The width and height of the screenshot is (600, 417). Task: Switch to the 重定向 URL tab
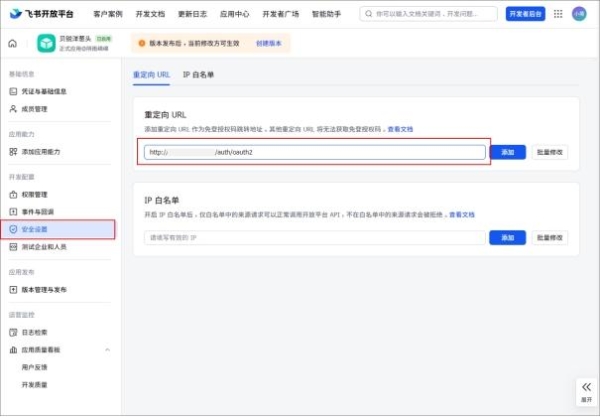151,75
